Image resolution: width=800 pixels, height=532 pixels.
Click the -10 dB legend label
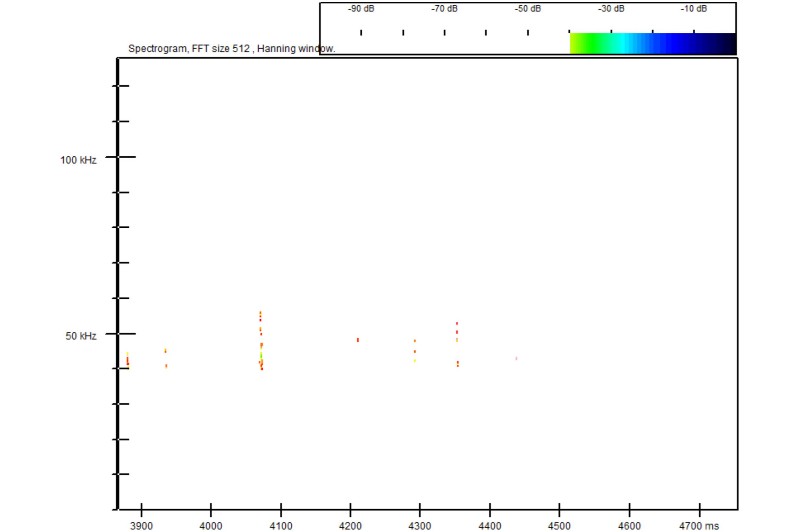(x=694, y=9)
